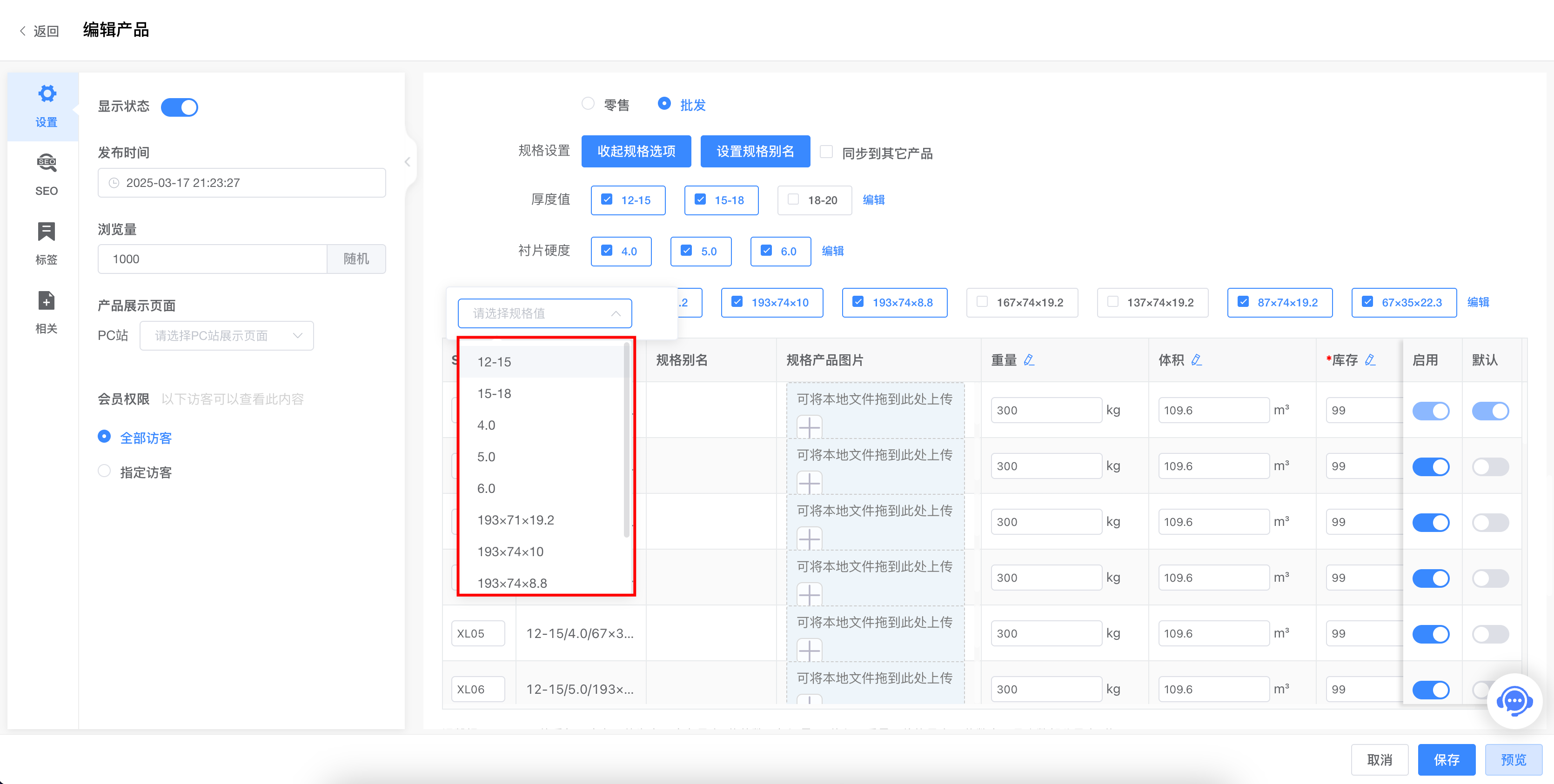Click the 取消 button
Image resolution: width=1554 pixels, height=784 pixels.
[1379, 759]
